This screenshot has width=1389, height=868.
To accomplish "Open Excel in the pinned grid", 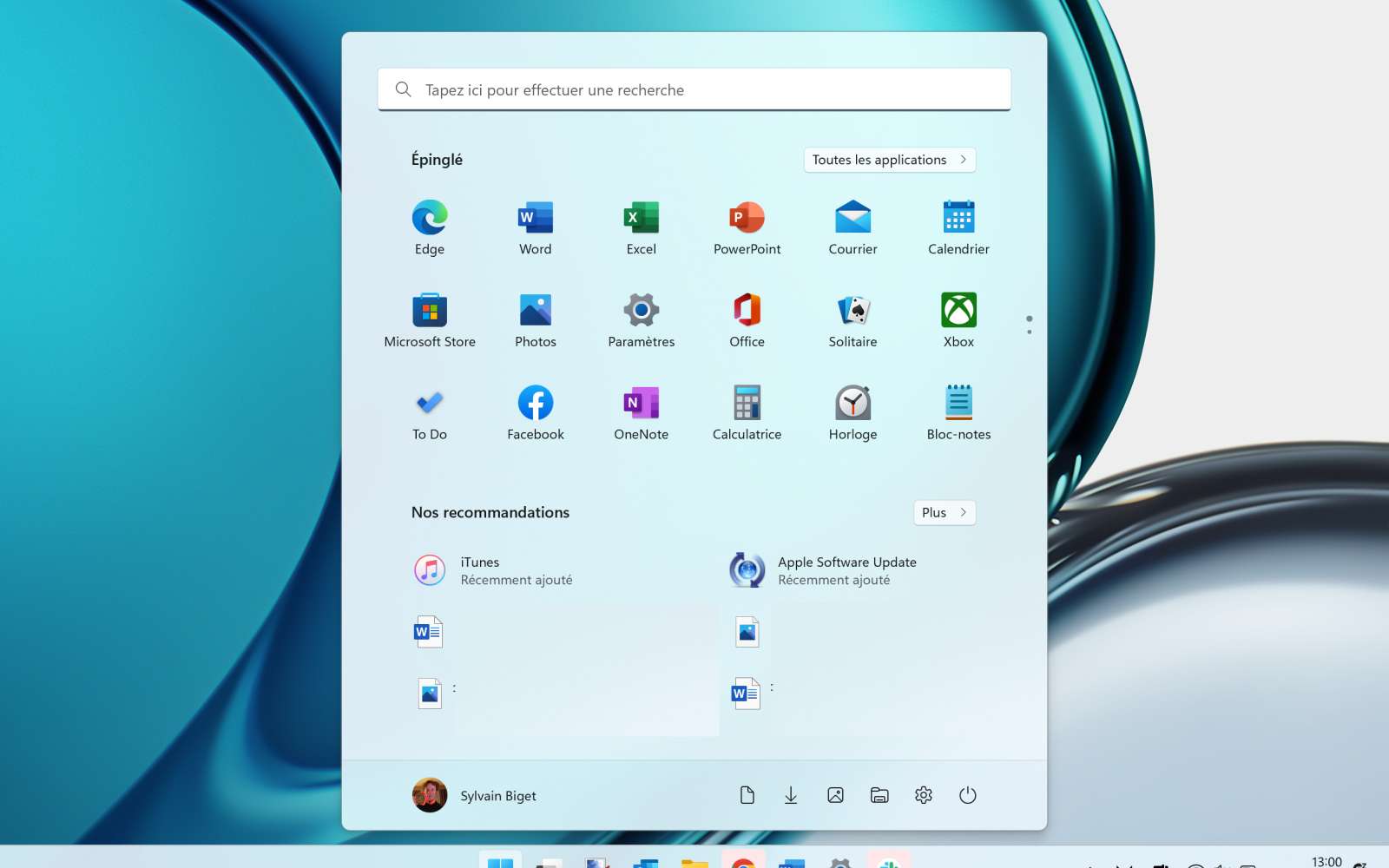I will coord(642,228).
